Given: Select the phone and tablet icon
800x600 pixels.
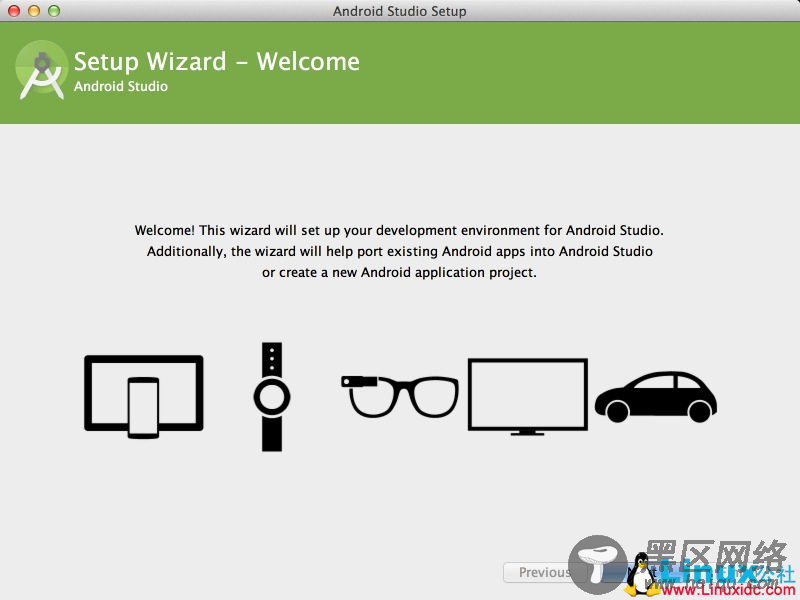Looking at the screenshot, I should click(x=144, y=397).
